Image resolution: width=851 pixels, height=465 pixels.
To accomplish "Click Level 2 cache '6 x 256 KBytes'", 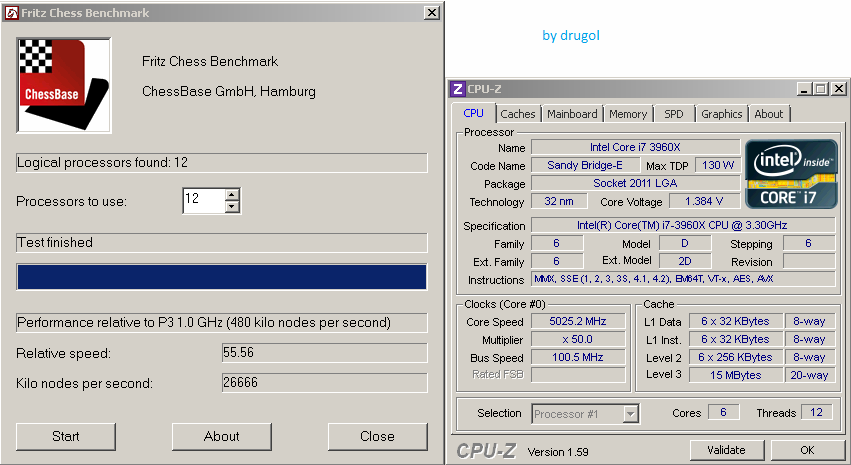I will pyautogui.click(x=735, y=357).
